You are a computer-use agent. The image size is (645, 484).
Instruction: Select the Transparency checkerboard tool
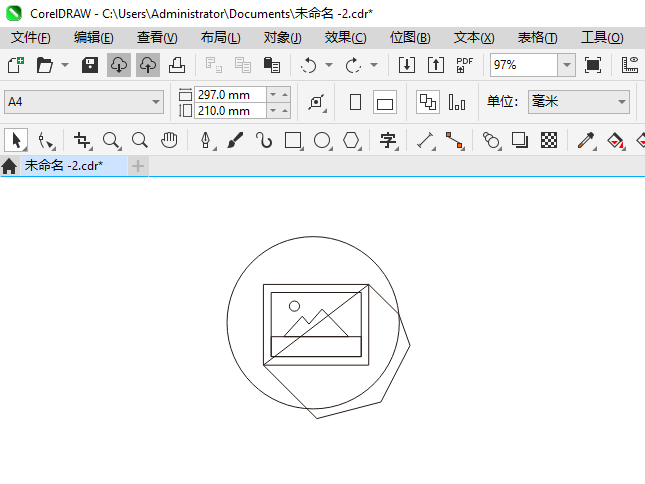coord(549,141)
